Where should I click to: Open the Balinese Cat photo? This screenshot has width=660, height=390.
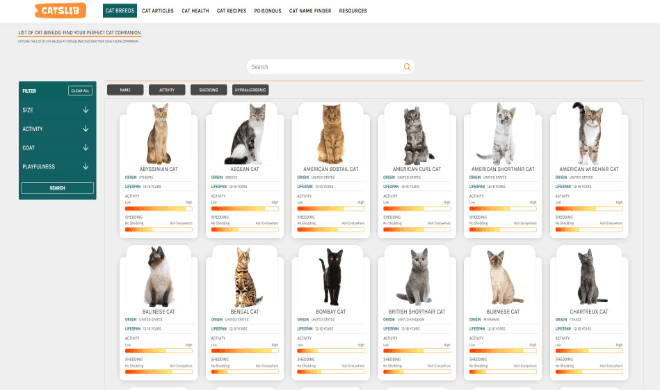coord(159,276)
